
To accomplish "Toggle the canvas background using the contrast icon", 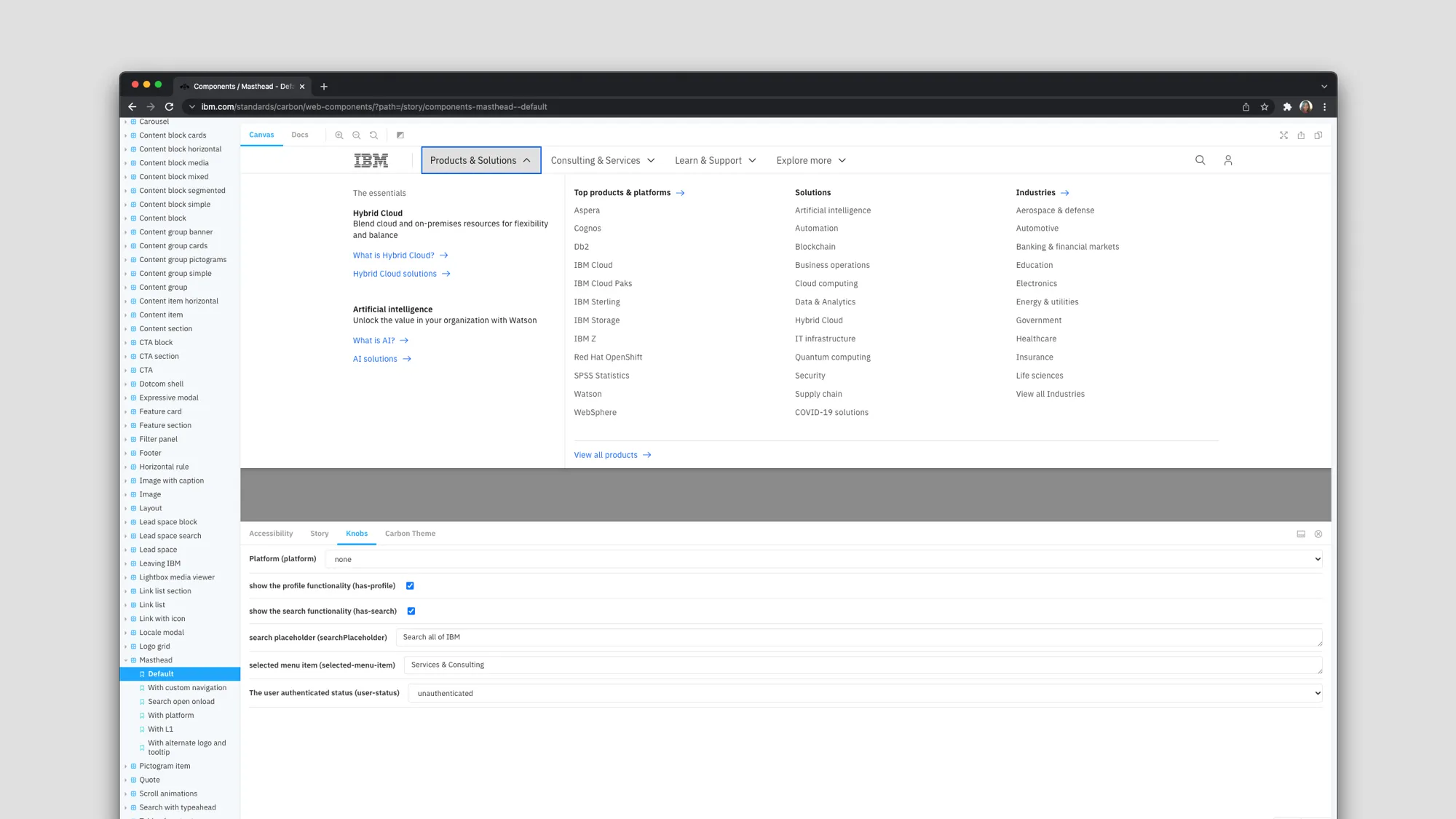I will (400, 135).
